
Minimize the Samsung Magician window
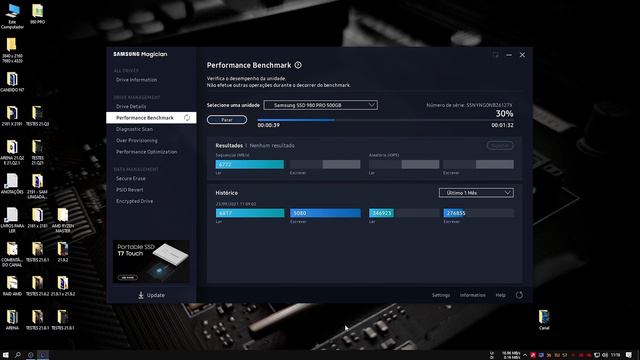[x=509, y=55]
